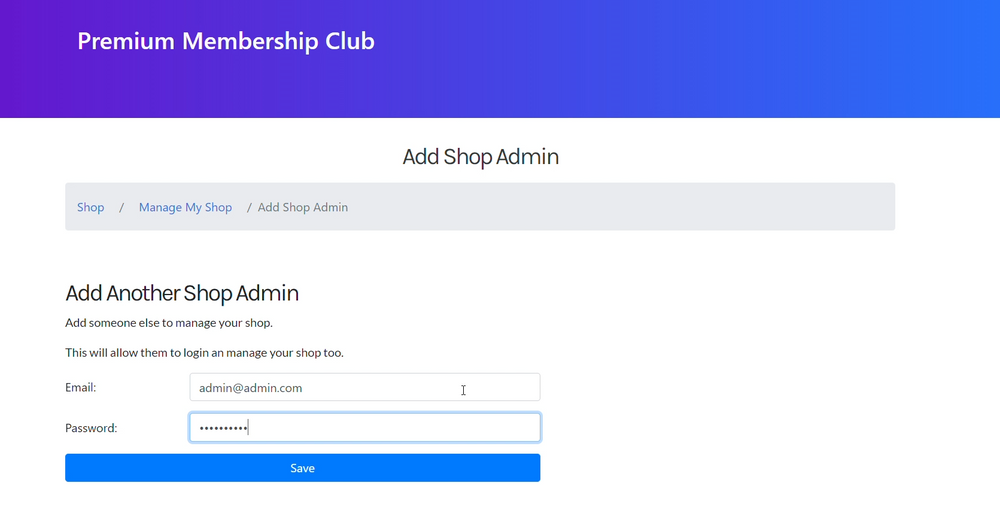
Task: Go to the Shop breadcrumb link
Action: coord(91,207)
